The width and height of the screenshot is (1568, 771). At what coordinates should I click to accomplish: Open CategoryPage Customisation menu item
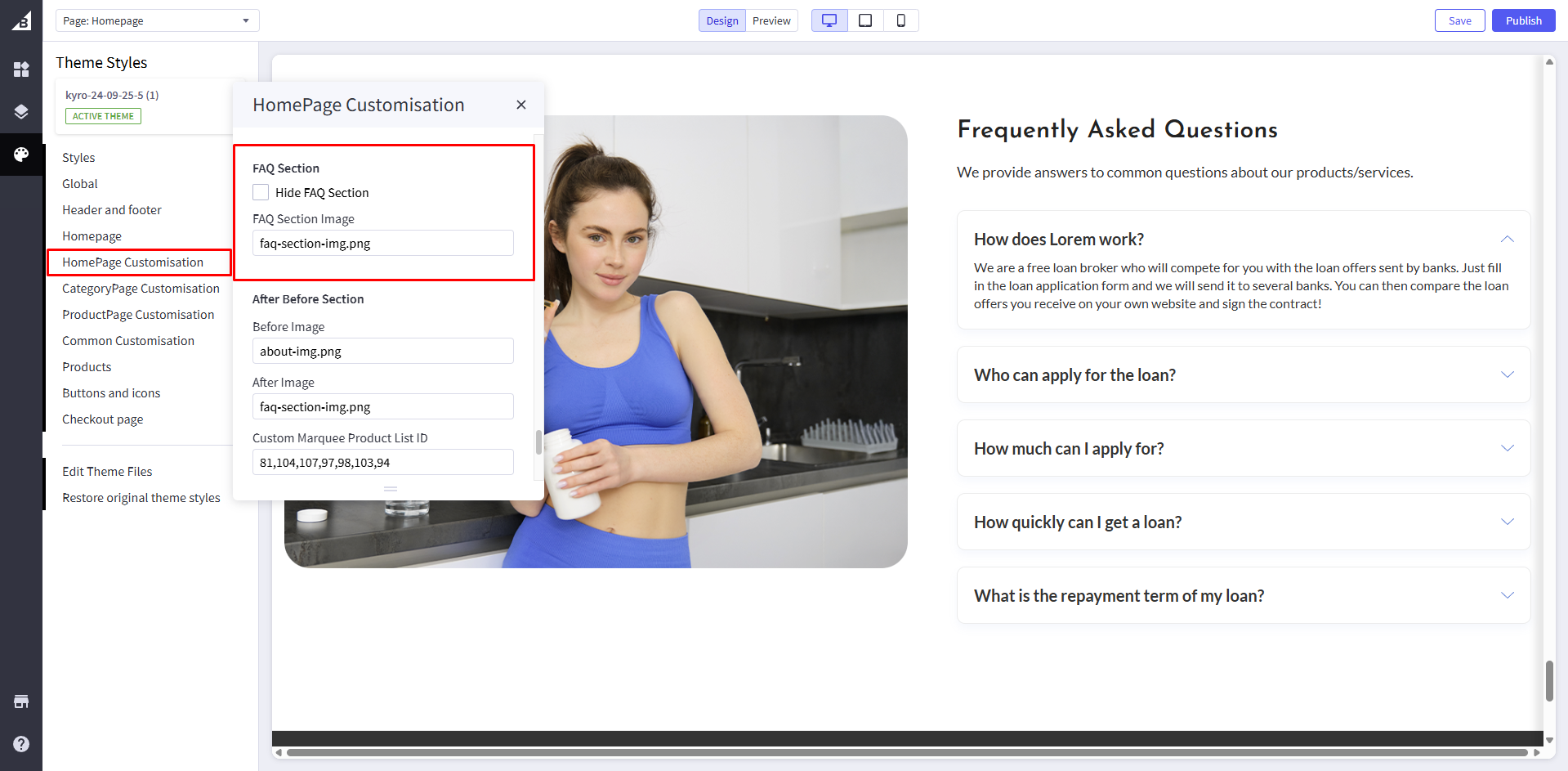click(141, 289)
